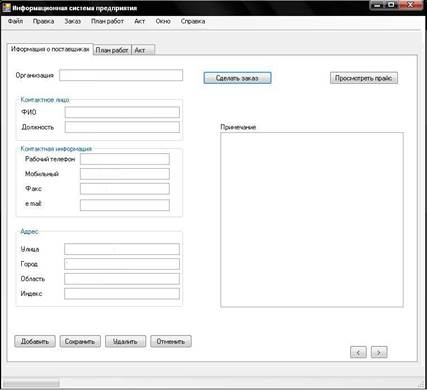Screen dimensions: 427x390
Task: Open the Файл menu
Action: click(15, 21)
